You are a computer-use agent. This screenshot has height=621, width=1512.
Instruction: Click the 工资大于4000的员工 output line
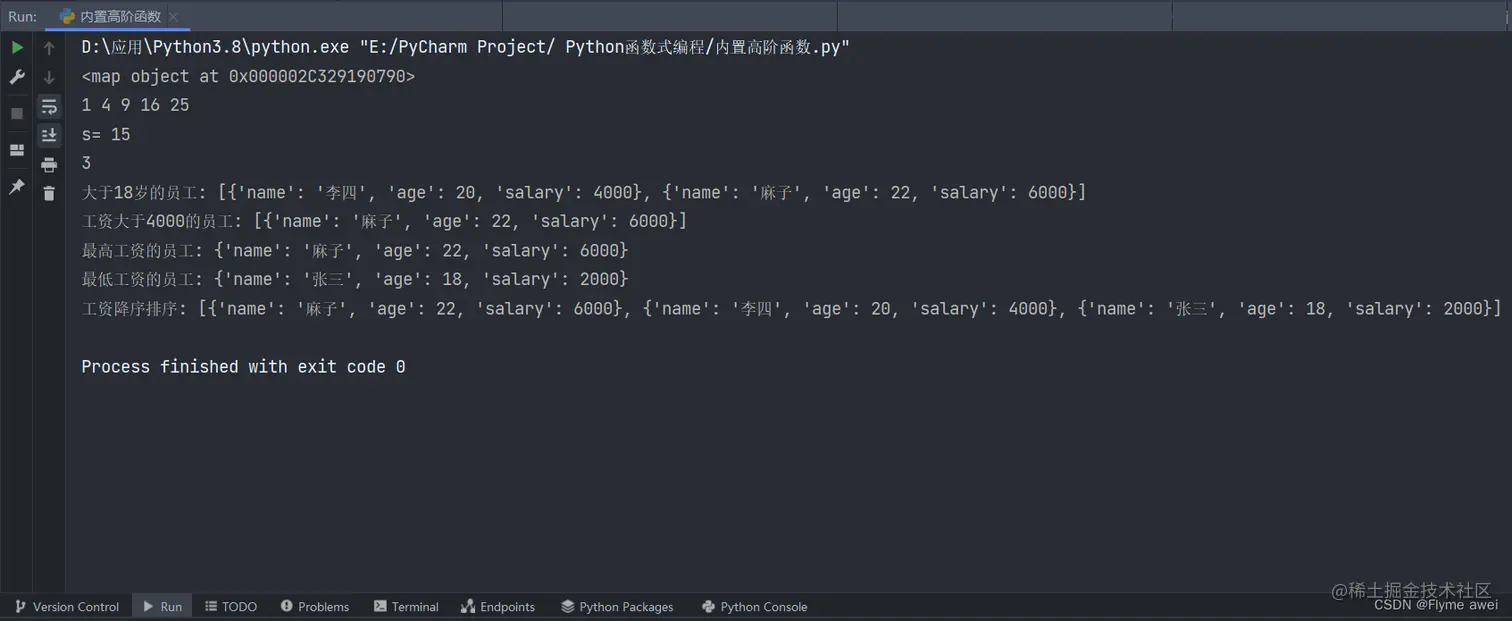pos(385,221)
